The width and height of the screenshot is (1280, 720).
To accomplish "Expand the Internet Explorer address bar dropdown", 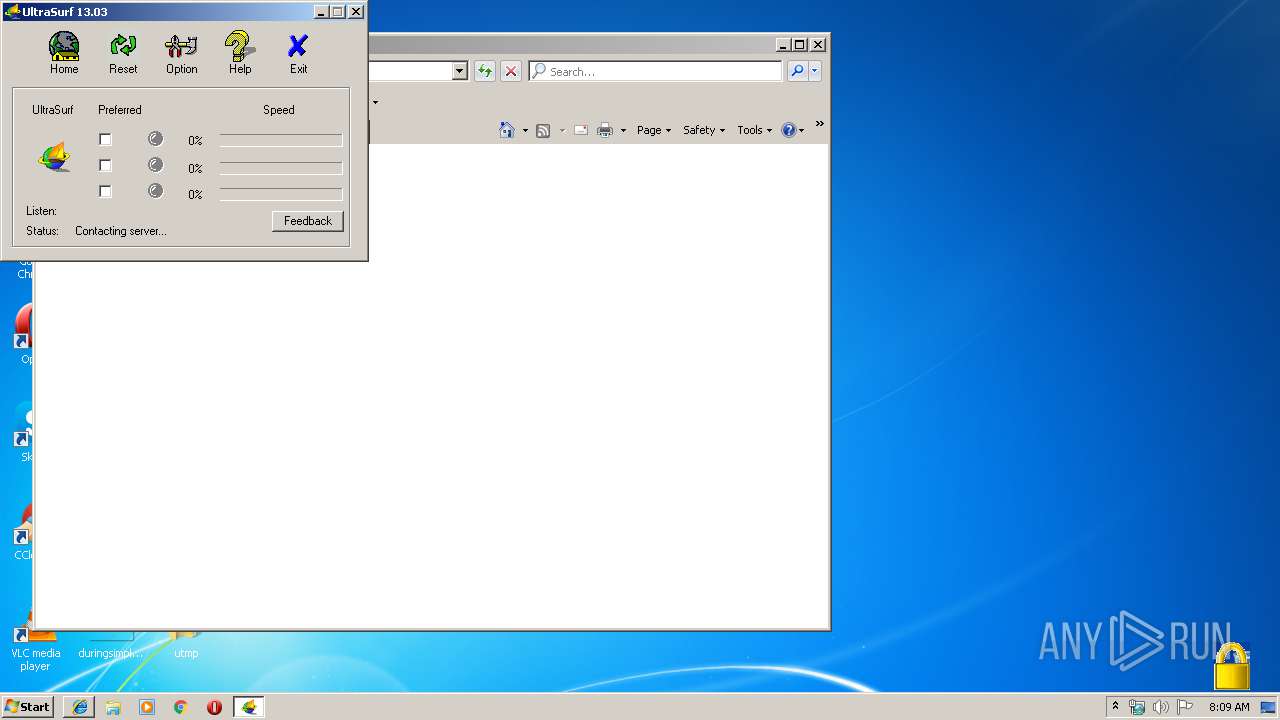I will pos(460,71).
